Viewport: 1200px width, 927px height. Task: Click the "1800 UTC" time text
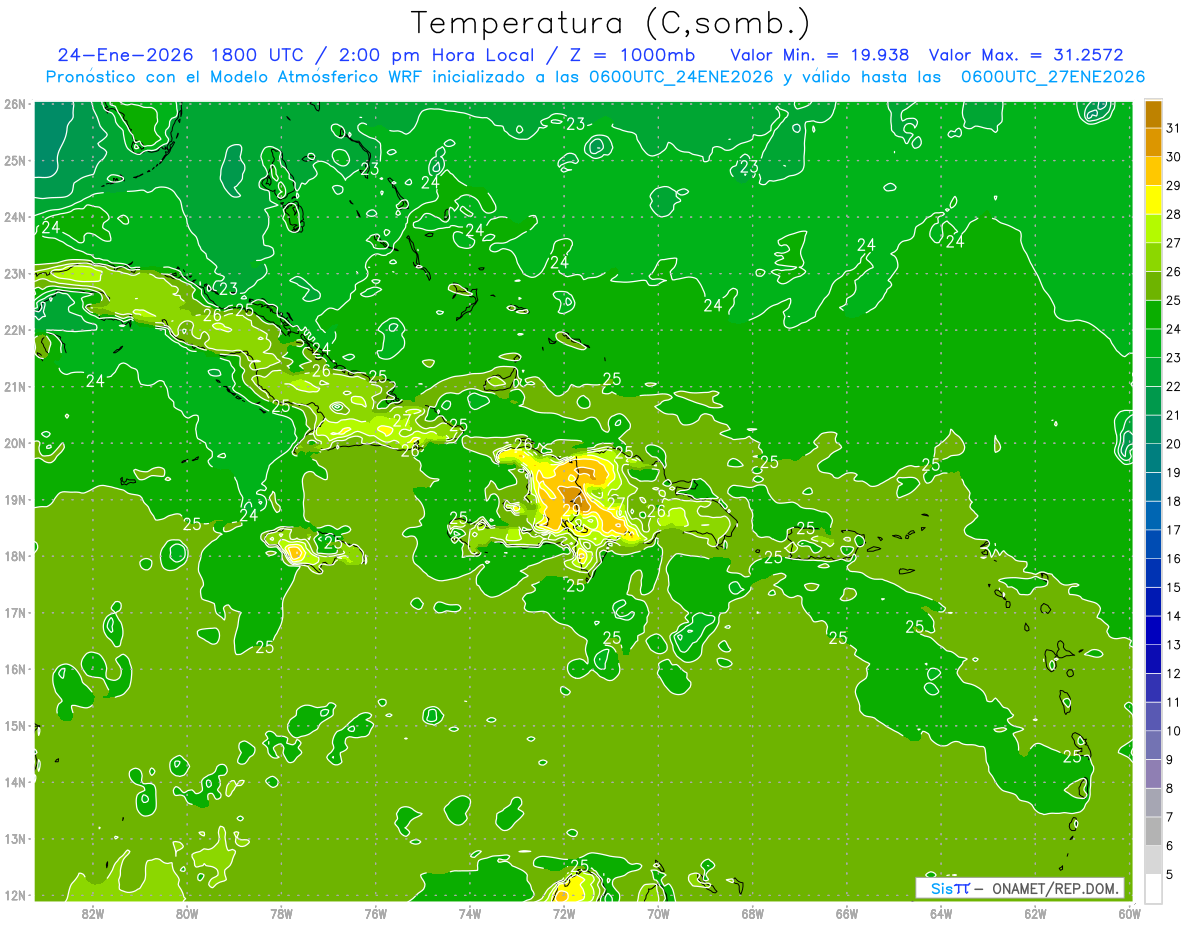point(258,54)
